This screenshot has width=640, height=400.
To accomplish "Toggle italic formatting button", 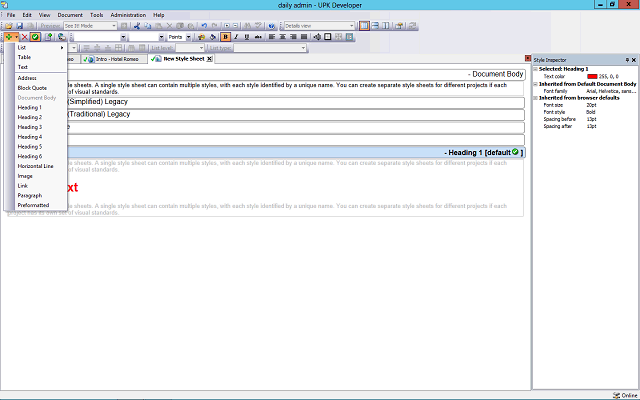I will click(x=236, y=37).
